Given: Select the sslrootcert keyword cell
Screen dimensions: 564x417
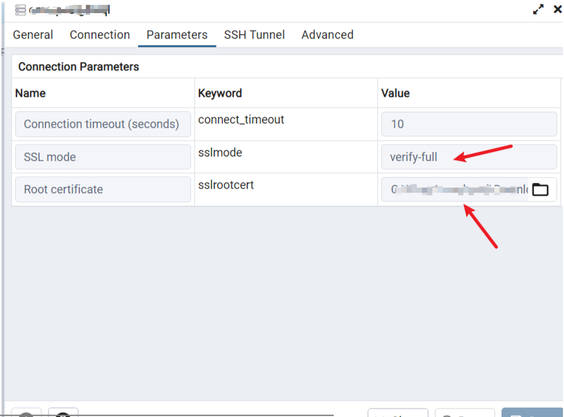Looking at the screenshot, I should (226, 185).
